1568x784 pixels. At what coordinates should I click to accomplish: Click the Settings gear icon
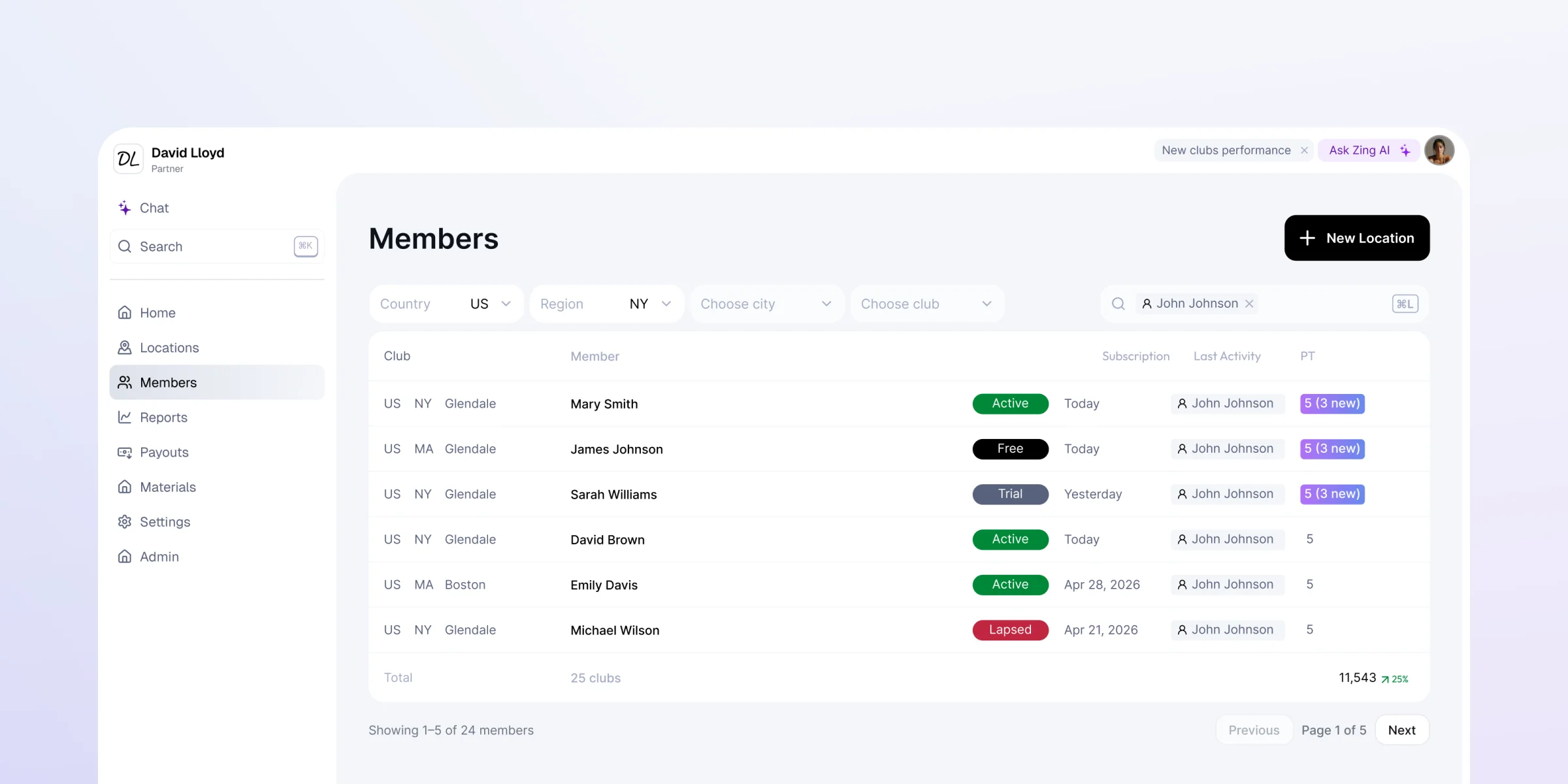point(124,521)
